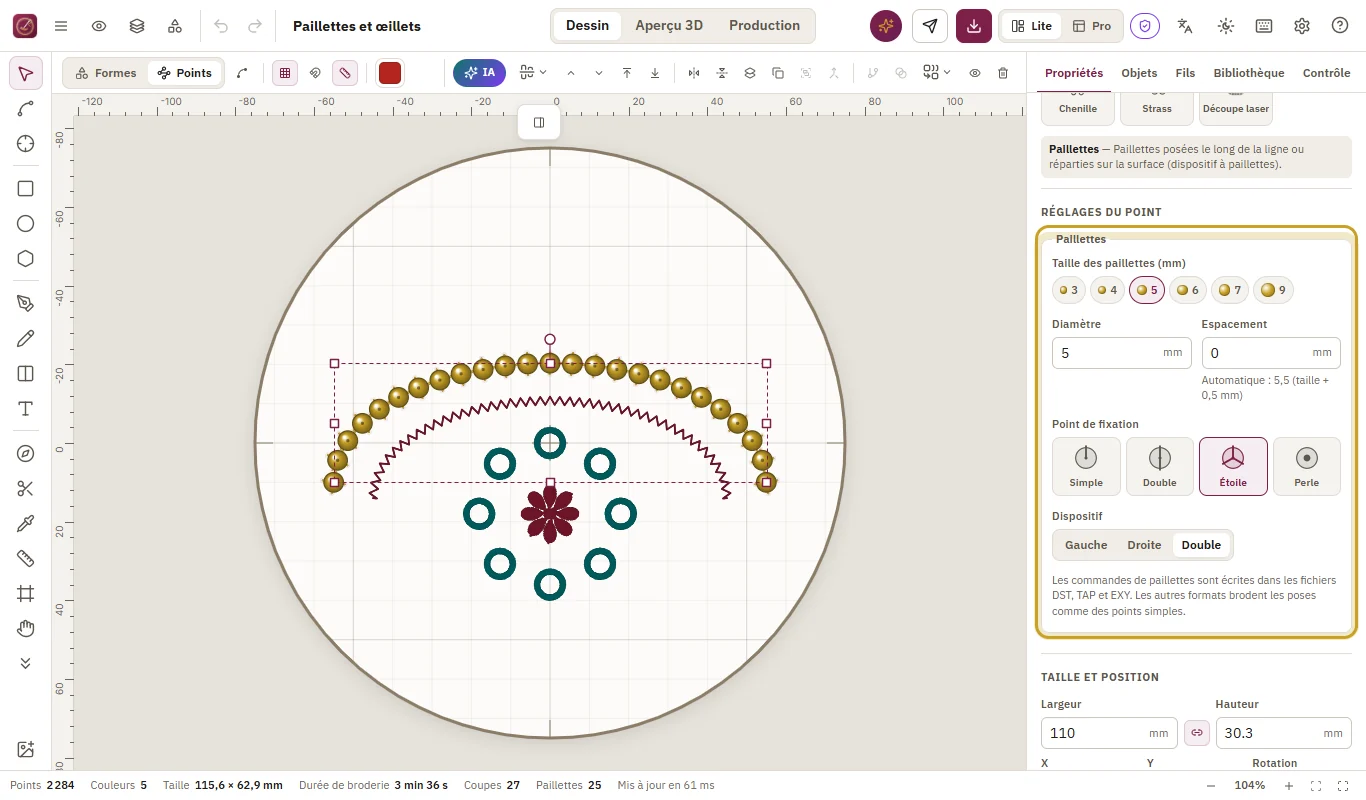Click the Formes mode button
The image size is (1366, 800).
106,73
